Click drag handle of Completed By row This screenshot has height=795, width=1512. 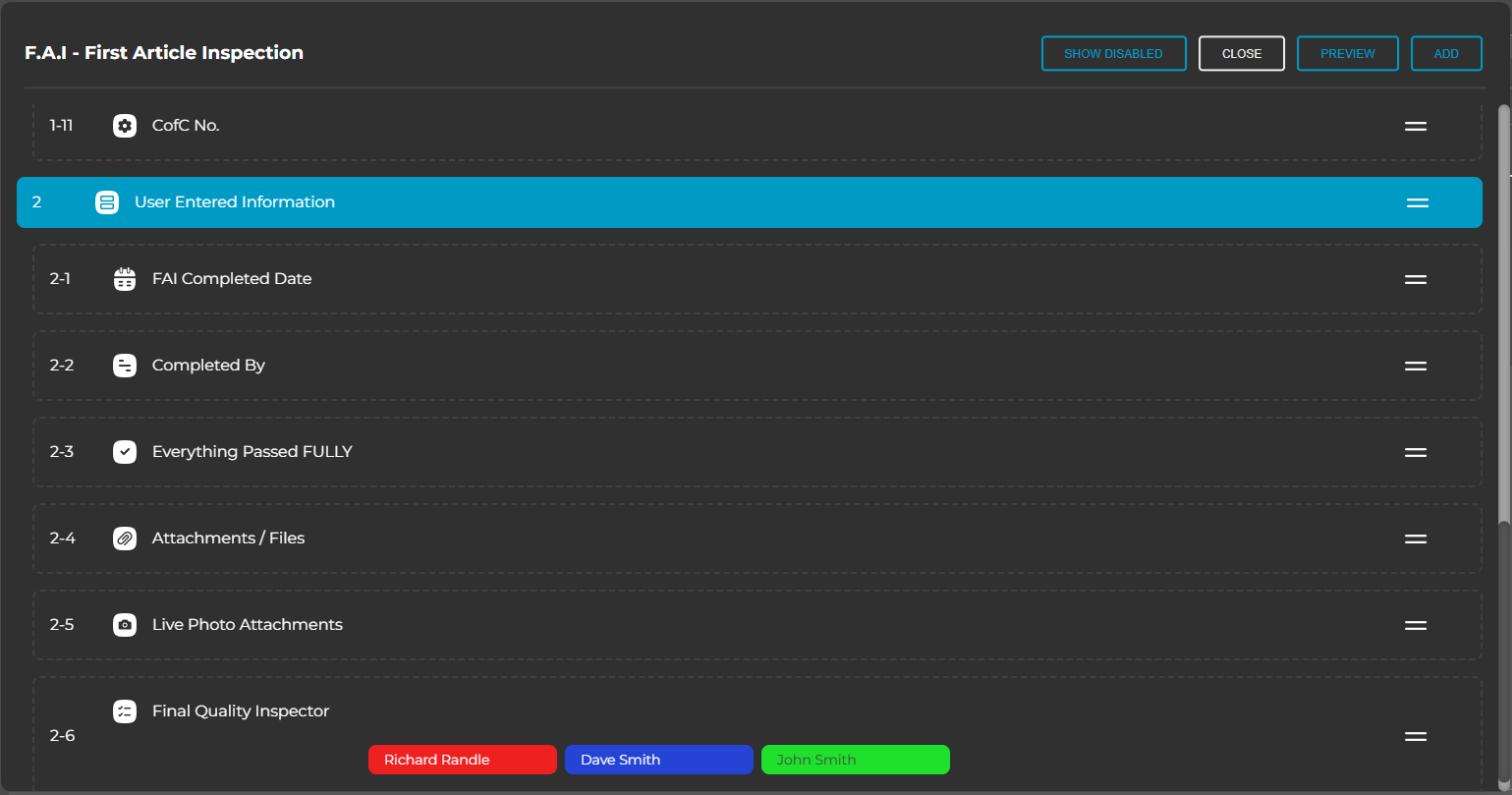click(1416, 366)
